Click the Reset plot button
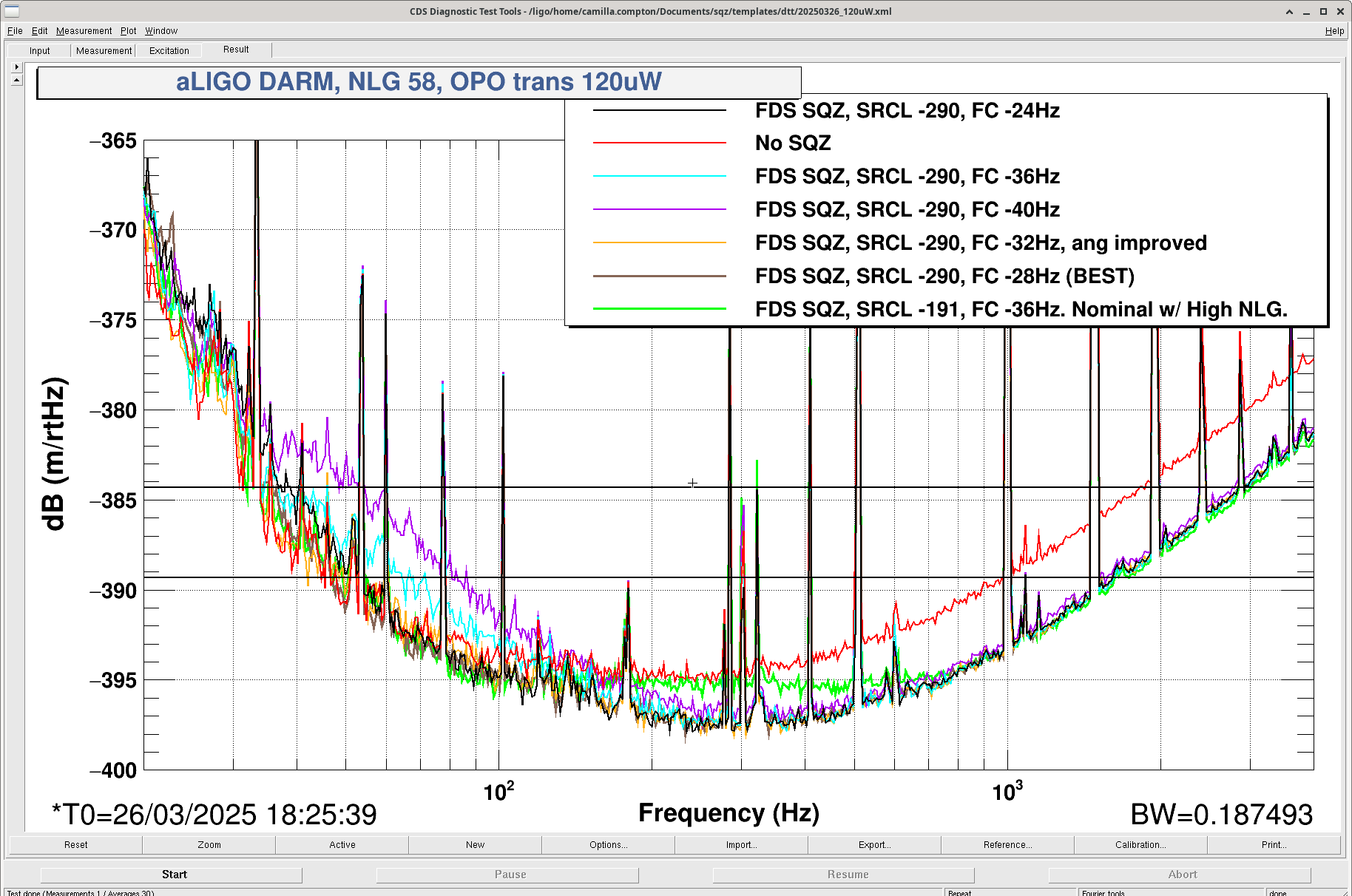Screen dimensions: 1352x896 point(75,844)
